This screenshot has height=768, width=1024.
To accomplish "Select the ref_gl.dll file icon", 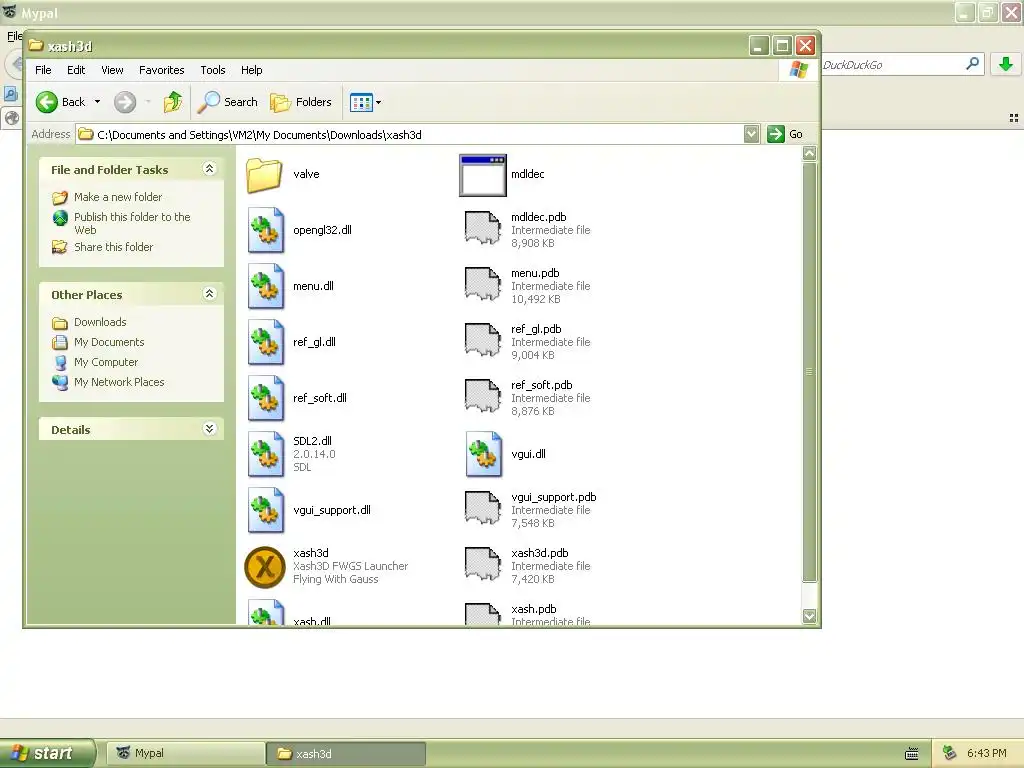I will [266, 342].
